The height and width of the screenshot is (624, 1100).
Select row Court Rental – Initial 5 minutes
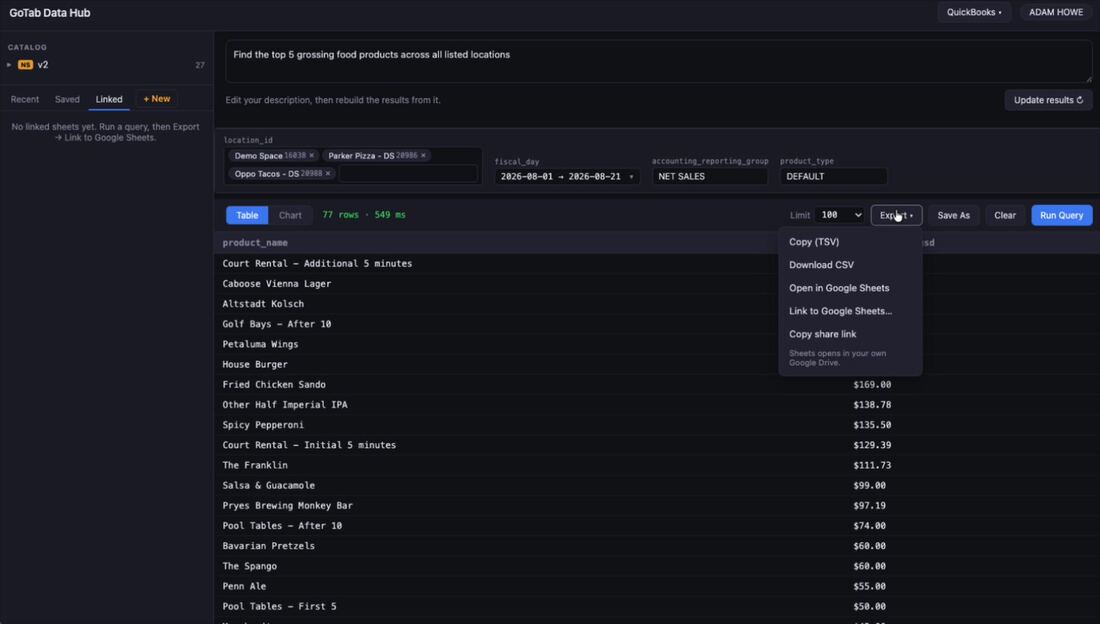point(657,445)
